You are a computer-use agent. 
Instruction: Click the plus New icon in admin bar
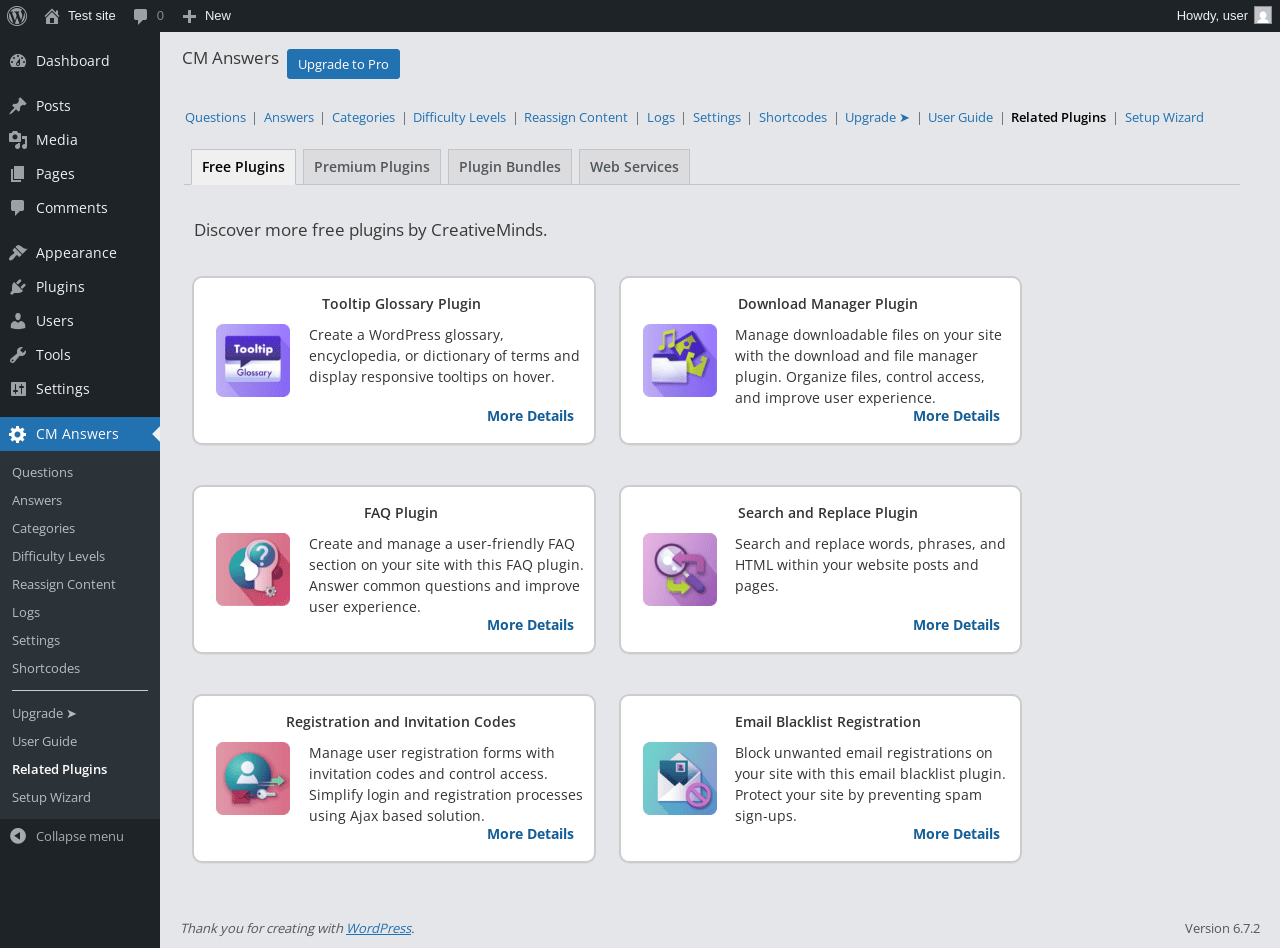pyautogui.click(x=189, y=16)
